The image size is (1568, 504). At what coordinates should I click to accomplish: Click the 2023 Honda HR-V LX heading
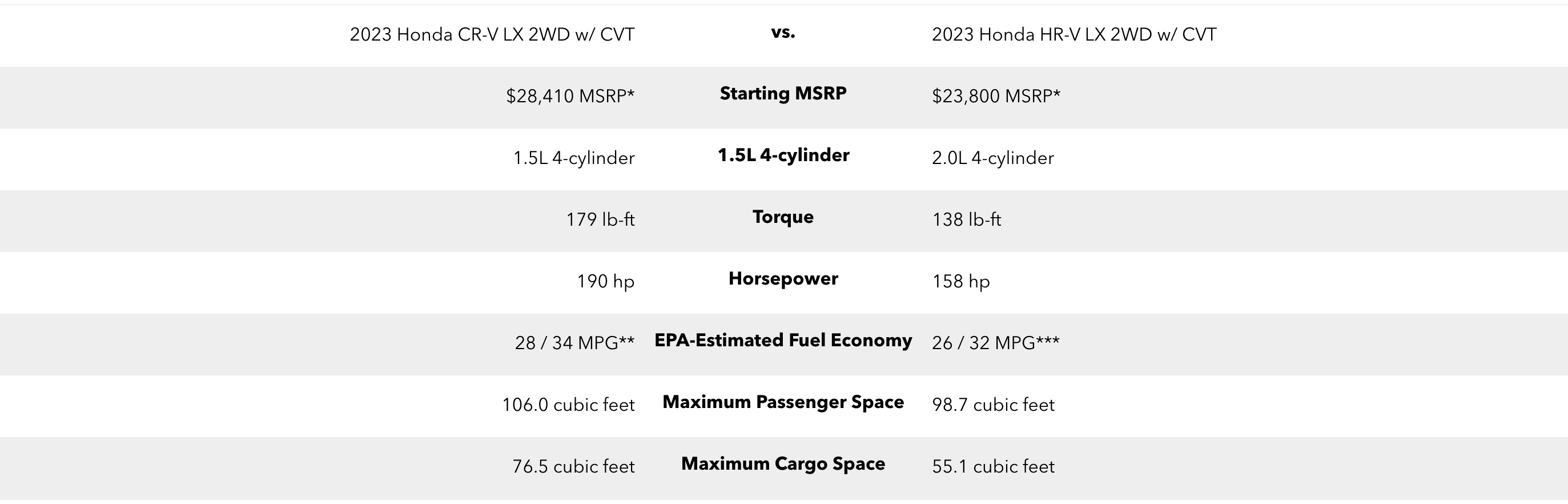[1074, 35]
